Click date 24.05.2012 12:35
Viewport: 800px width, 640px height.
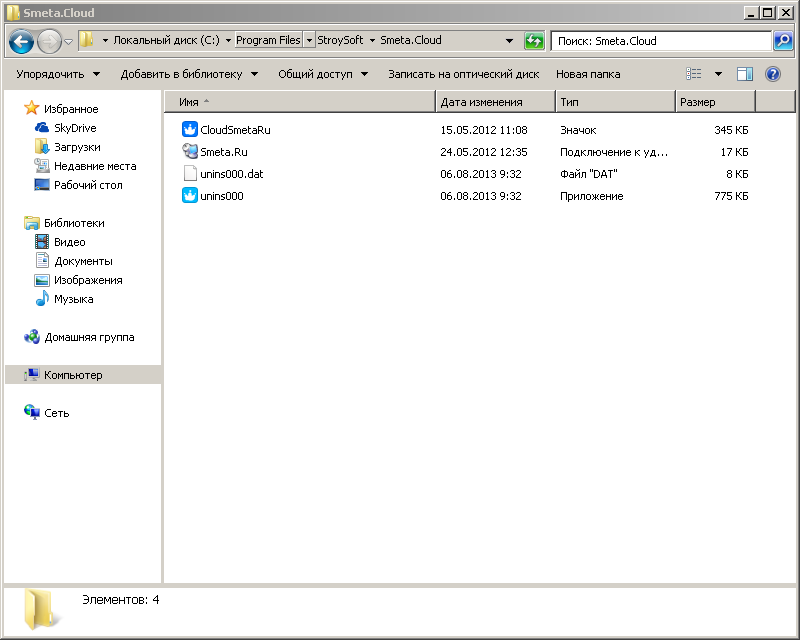484,152
